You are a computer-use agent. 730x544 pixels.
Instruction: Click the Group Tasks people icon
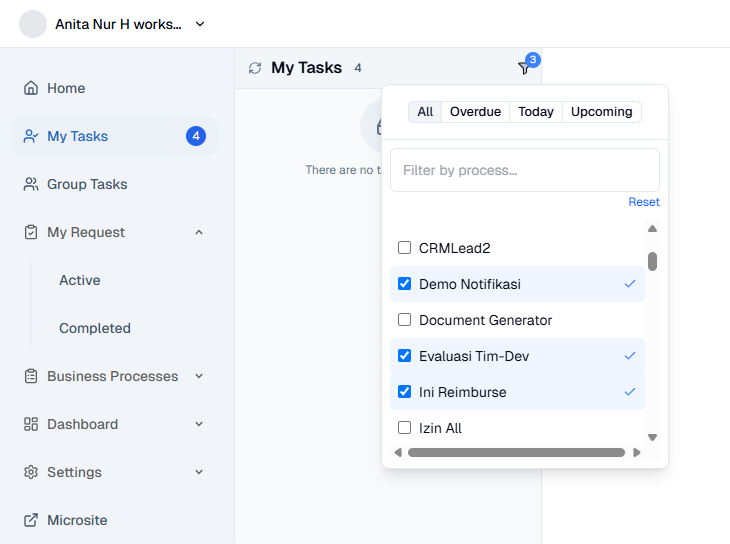[x=31, y=184]
